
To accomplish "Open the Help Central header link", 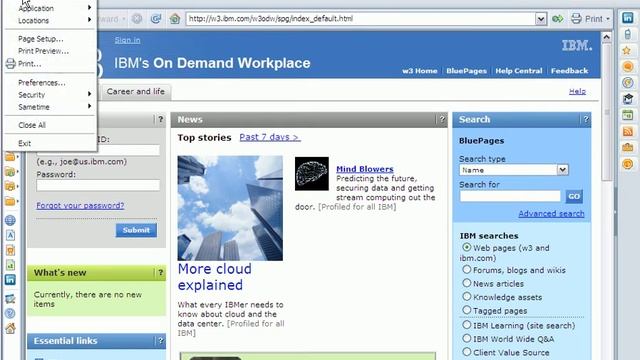I will point(519,71).
